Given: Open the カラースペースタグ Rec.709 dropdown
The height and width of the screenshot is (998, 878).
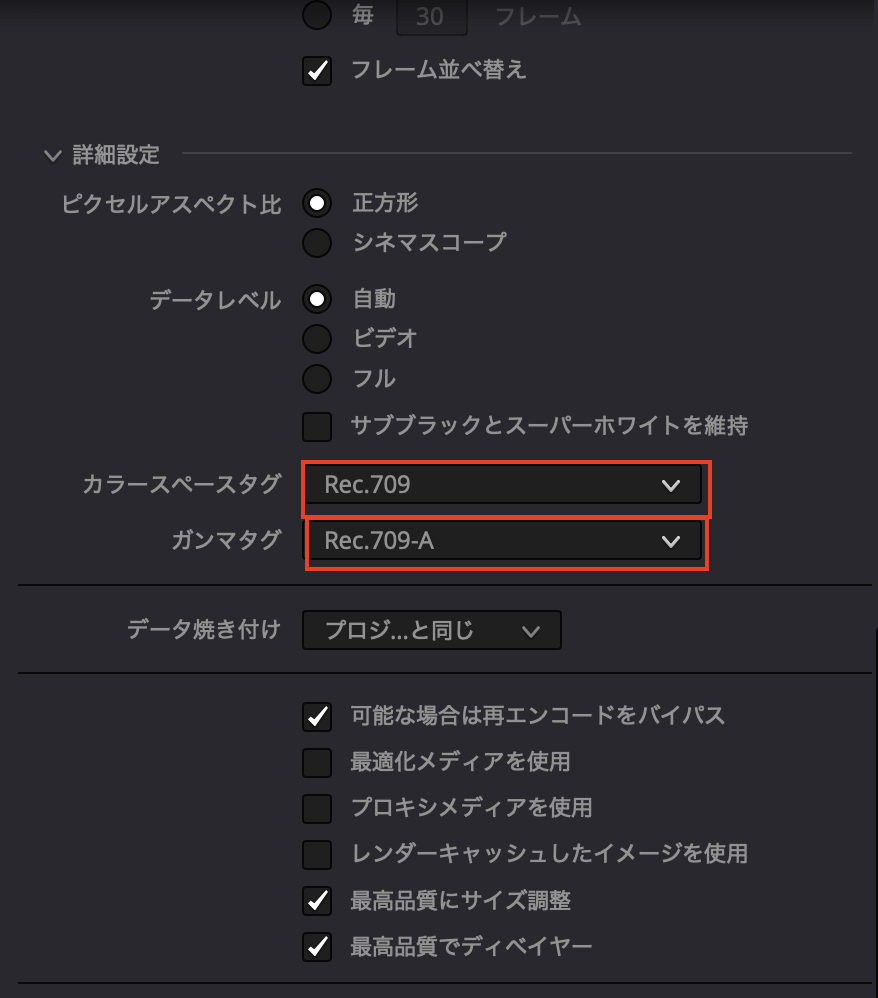Looking at the screenshot, I should [x=504, y=486].
